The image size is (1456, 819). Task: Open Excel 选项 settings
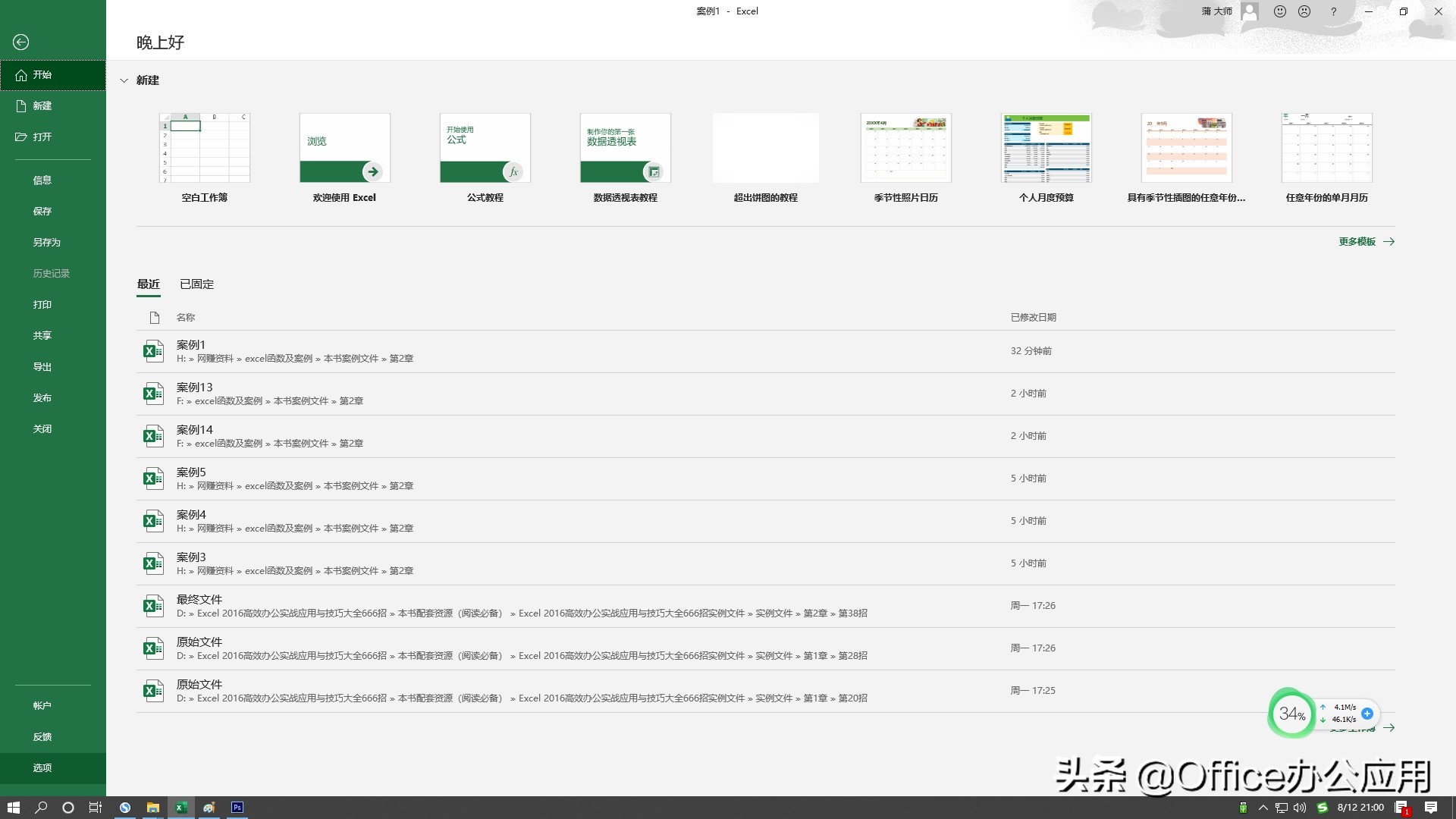pos(53,768)
